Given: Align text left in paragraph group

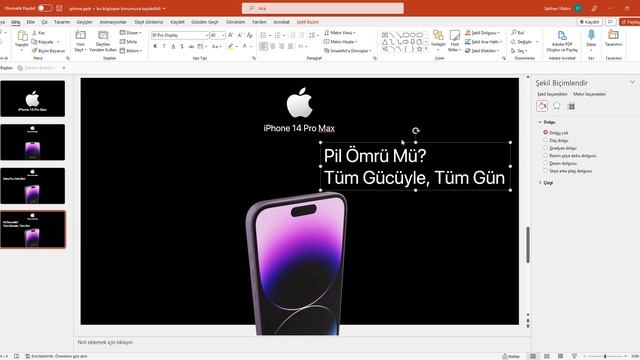Looking at the screenshot, I should pyautogui.click(x=264, y=47).
